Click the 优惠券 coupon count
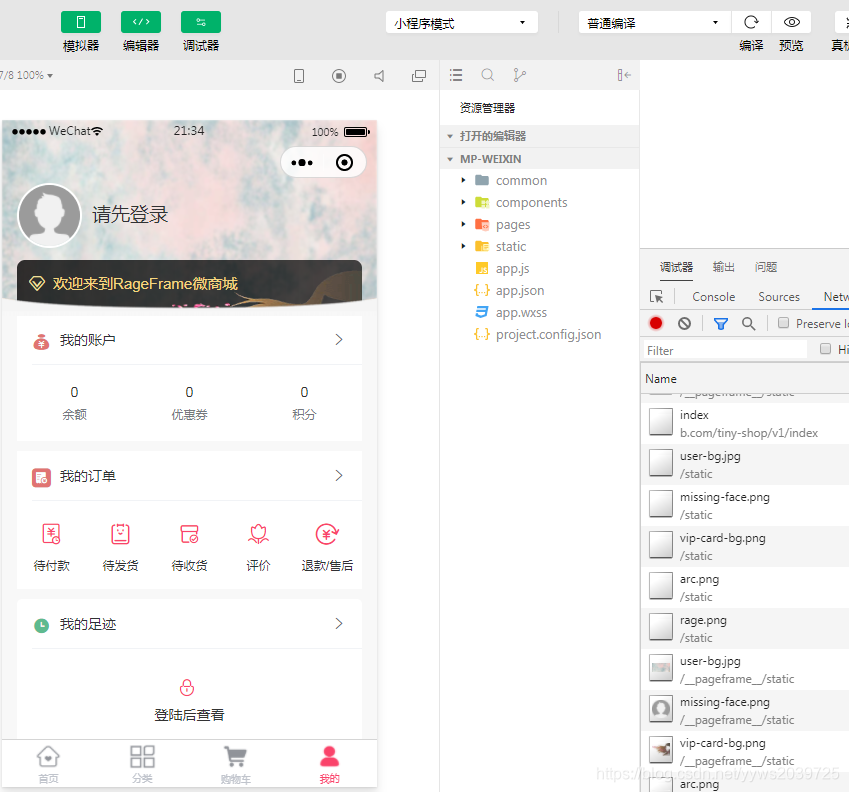Viewport: 849px width, 792px height. 190,403
